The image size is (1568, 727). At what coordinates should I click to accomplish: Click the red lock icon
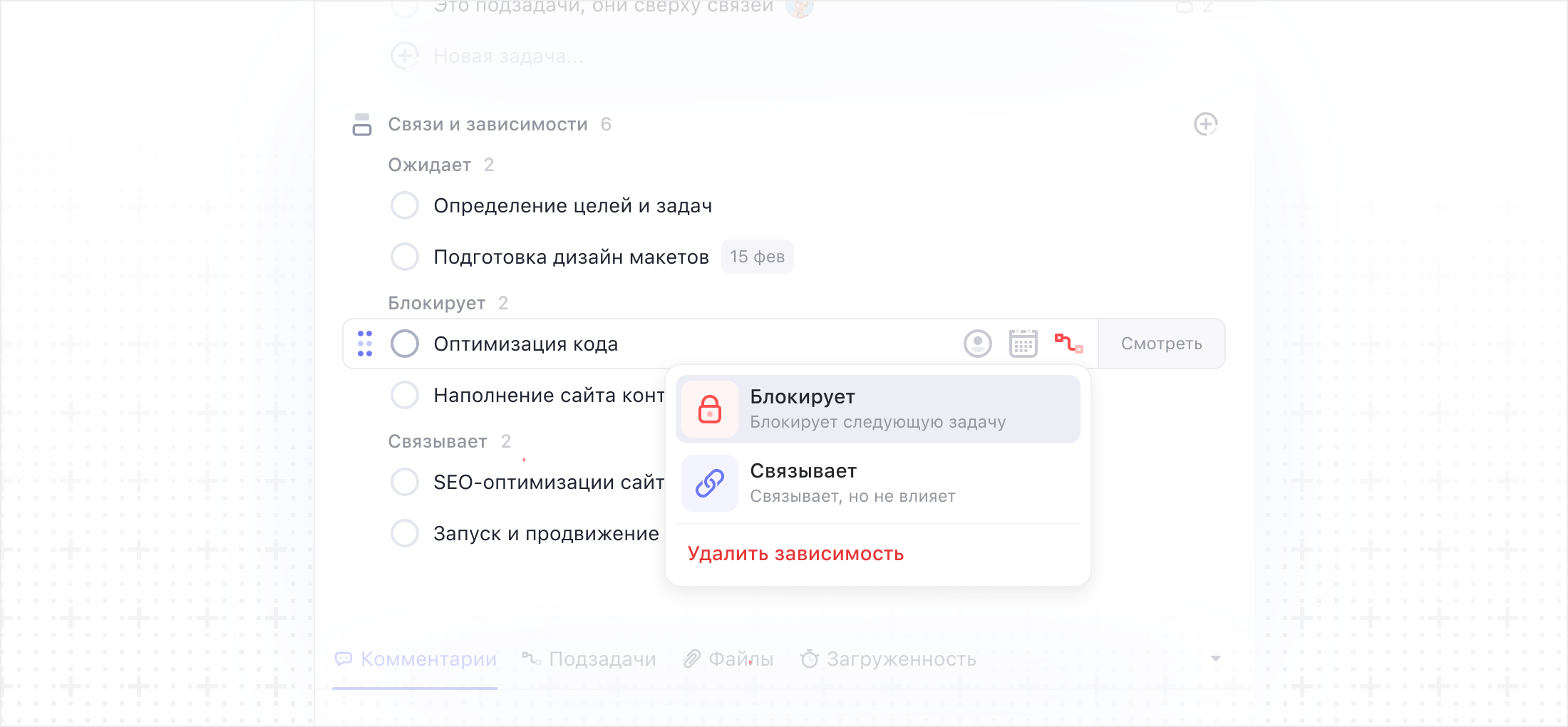[709, 409]
